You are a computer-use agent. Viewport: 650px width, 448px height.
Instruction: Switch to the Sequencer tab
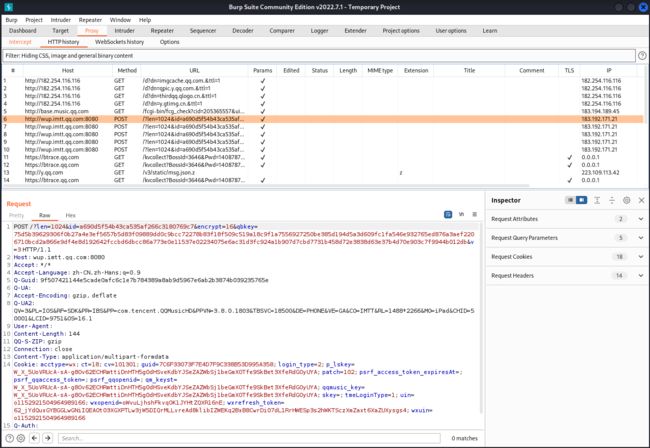[203, 31]
